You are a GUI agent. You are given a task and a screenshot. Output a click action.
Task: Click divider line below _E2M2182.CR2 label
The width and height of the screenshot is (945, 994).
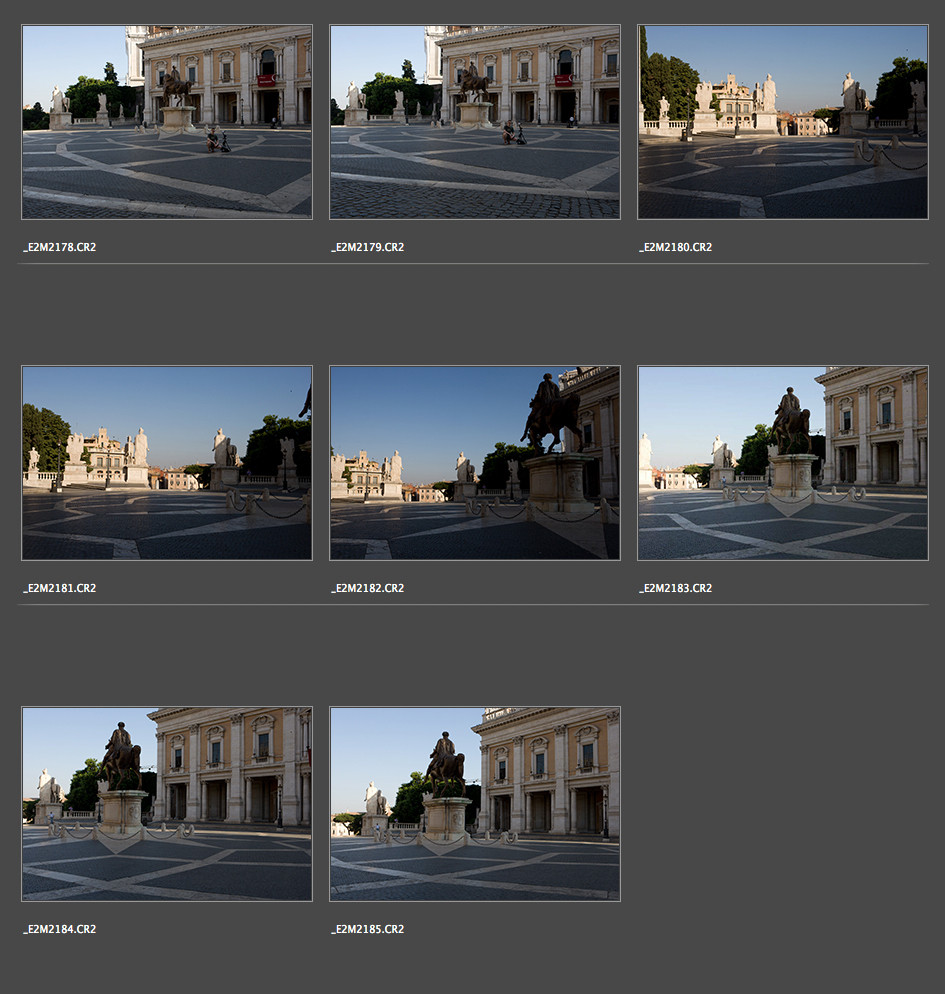point(475,605)
